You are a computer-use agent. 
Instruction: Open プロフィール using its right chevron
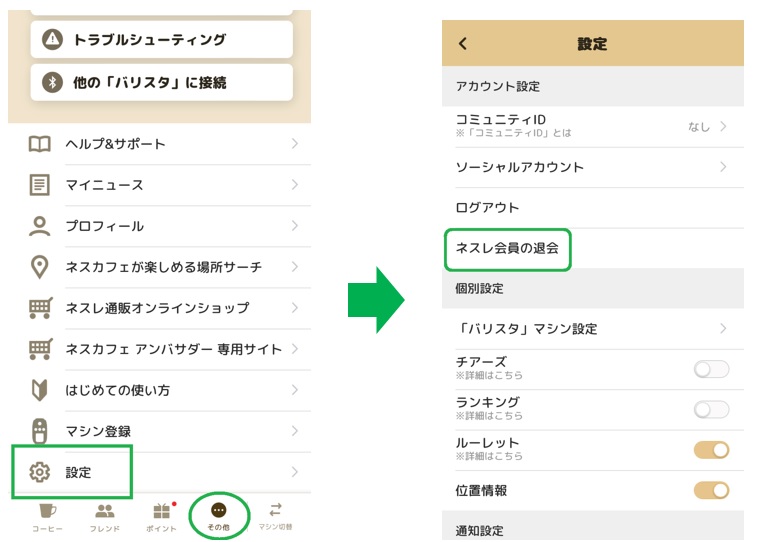coord(294,225)
